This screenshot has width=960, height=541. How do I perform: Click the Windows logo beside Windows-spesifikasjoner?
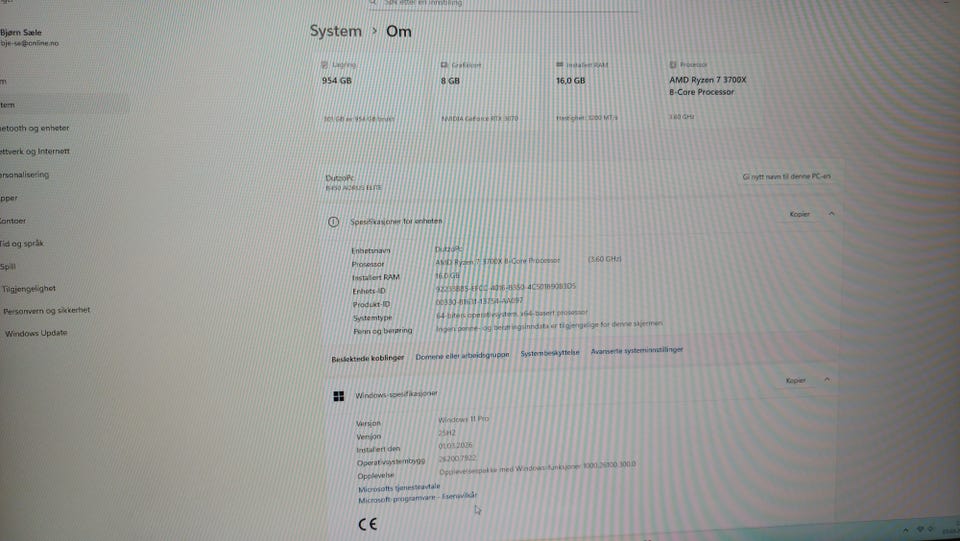tap(339, 397)
